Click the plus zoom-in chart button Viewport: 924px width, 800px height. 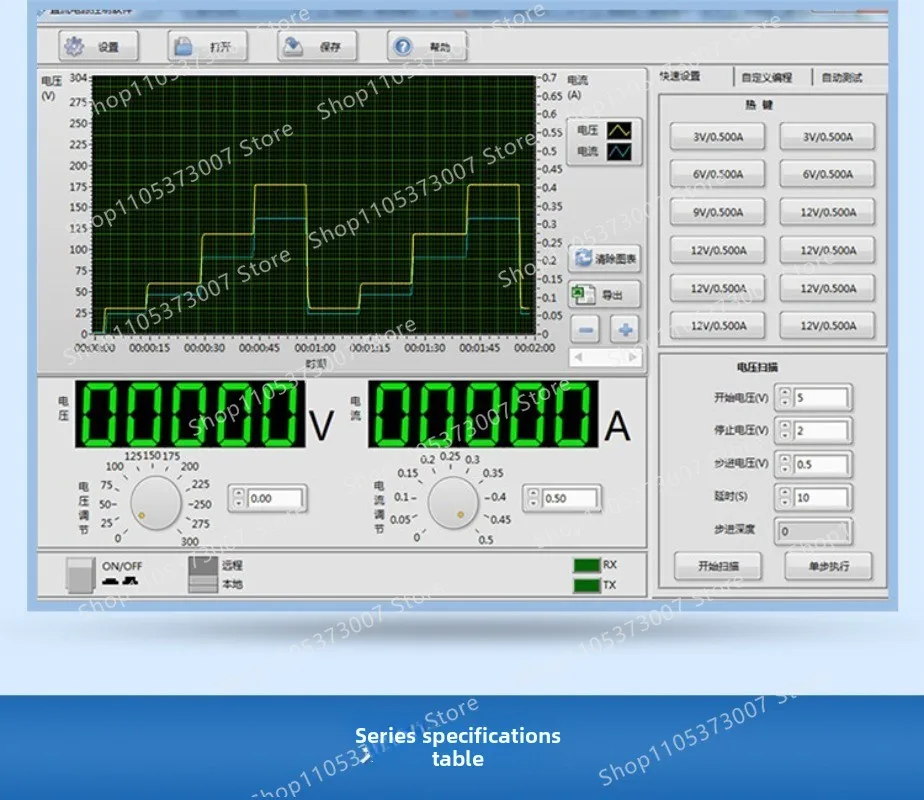coord(625,330)
